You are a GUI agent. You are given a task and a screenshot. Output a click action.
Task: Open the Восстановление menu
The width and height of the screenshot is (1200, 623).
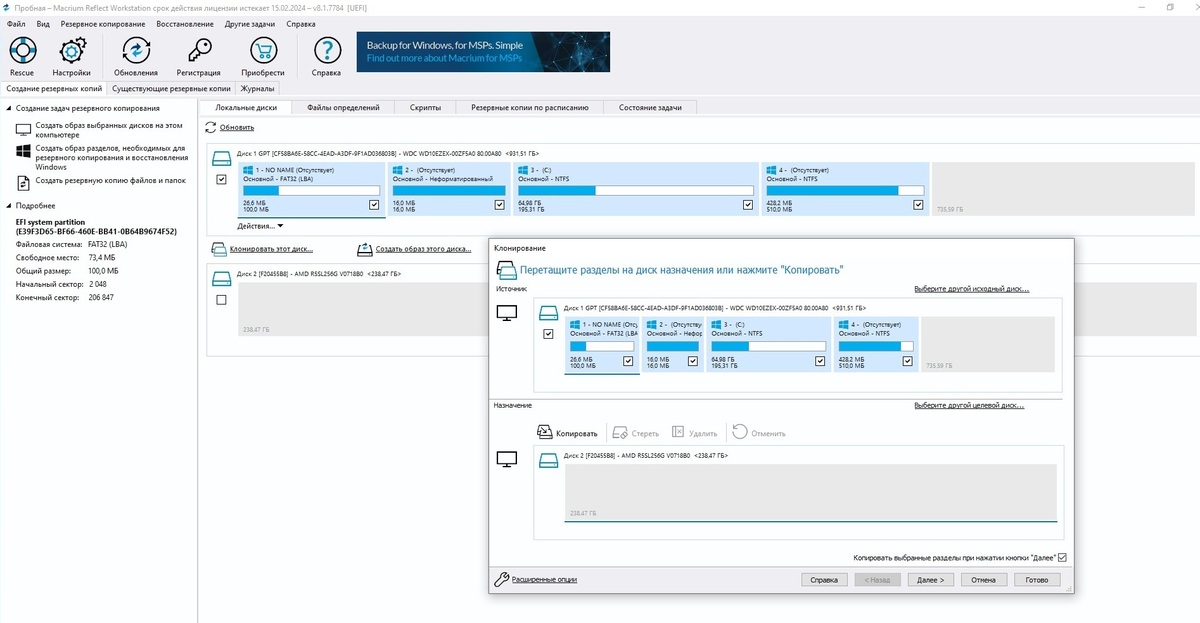tap(186, 23)
